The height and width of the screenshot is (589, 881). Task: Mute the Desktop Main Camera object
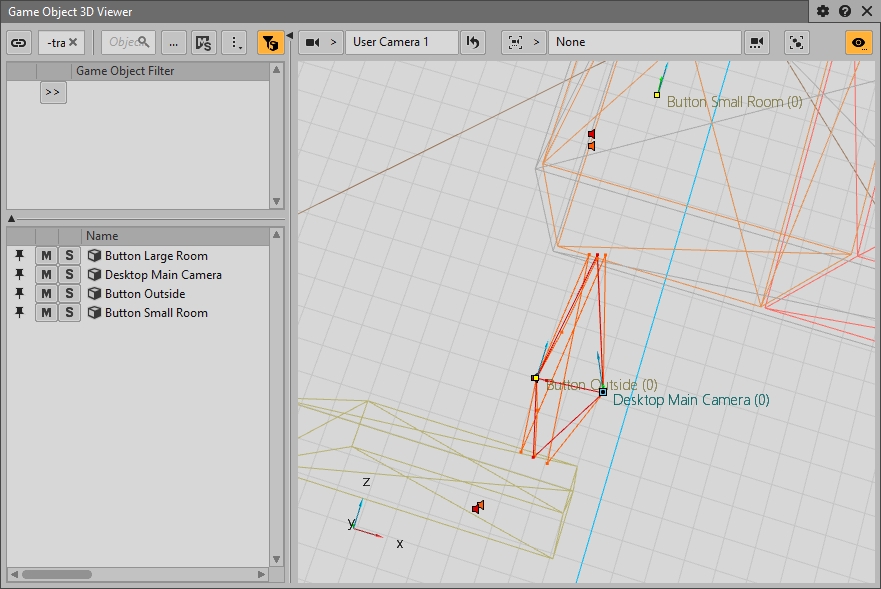[x=47, y=275]
